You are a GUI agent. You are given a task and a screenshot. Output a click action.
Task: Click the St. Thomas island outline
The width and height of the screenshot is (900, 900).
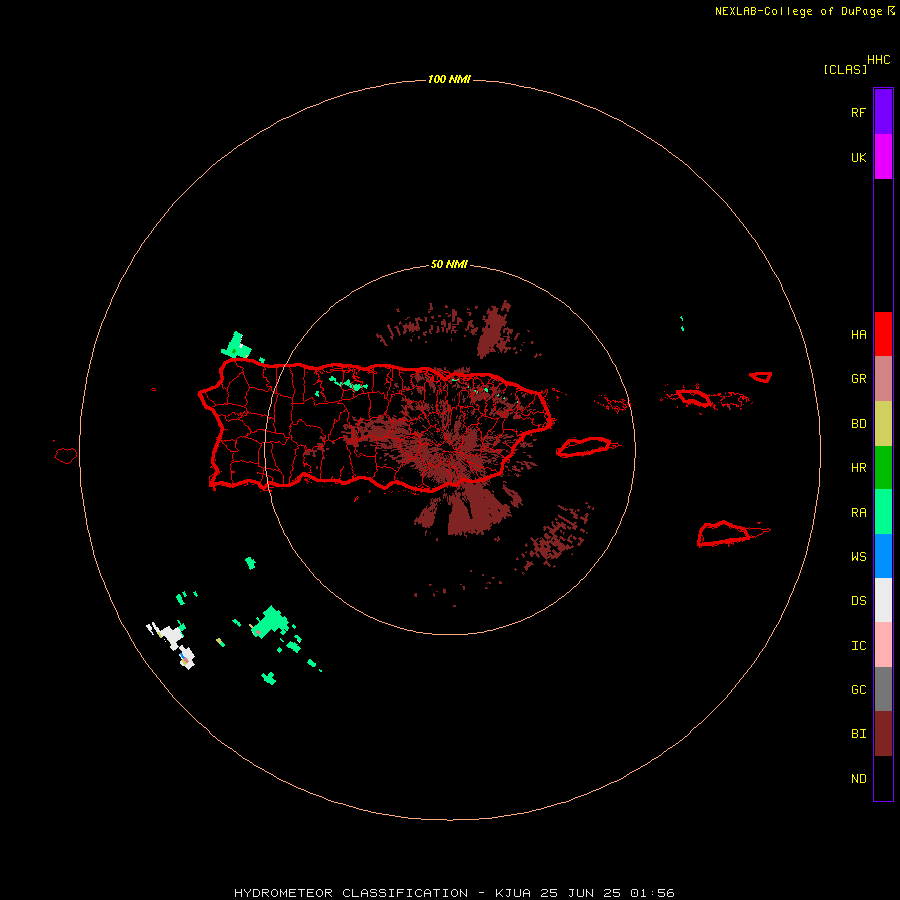pyautogui.click(x=693, y=397)
